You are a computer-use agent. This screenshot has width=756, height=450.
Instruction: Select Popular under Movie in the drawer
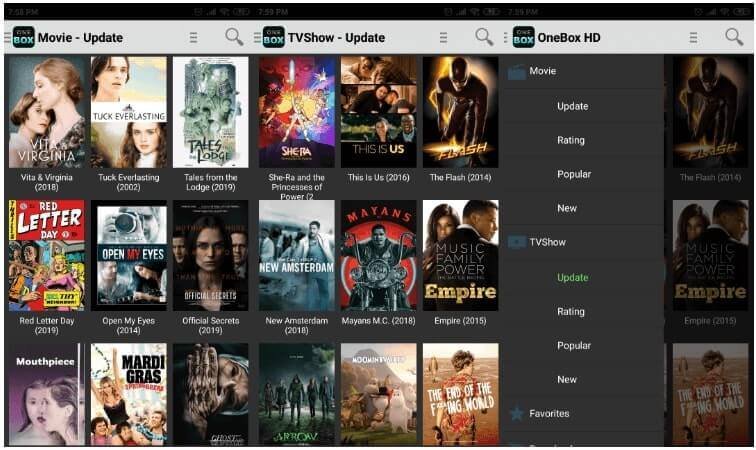point(574,174)
